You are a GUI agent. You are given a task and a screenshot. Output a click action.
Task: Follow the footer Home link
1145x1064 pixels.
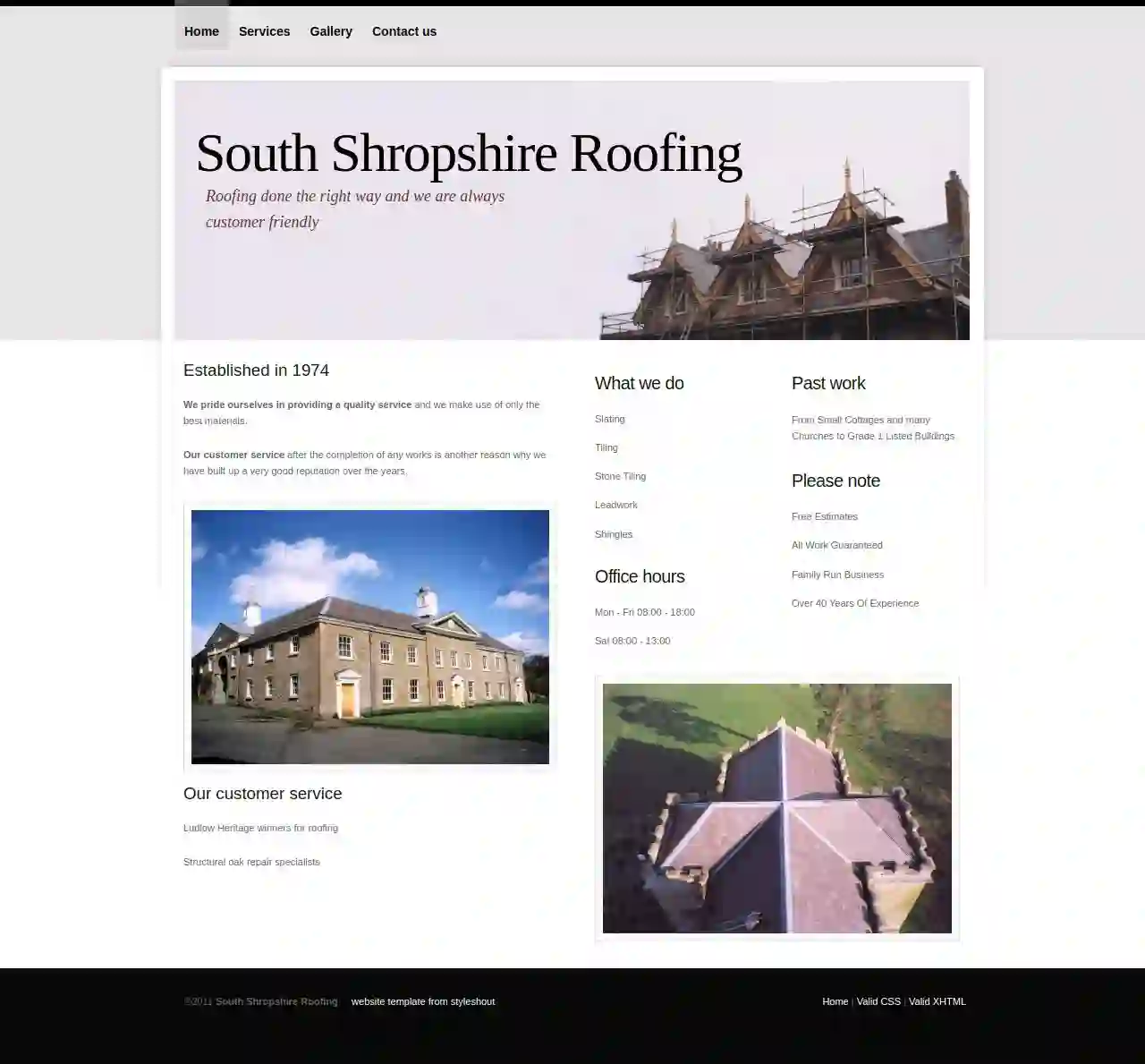(835, 1001)
